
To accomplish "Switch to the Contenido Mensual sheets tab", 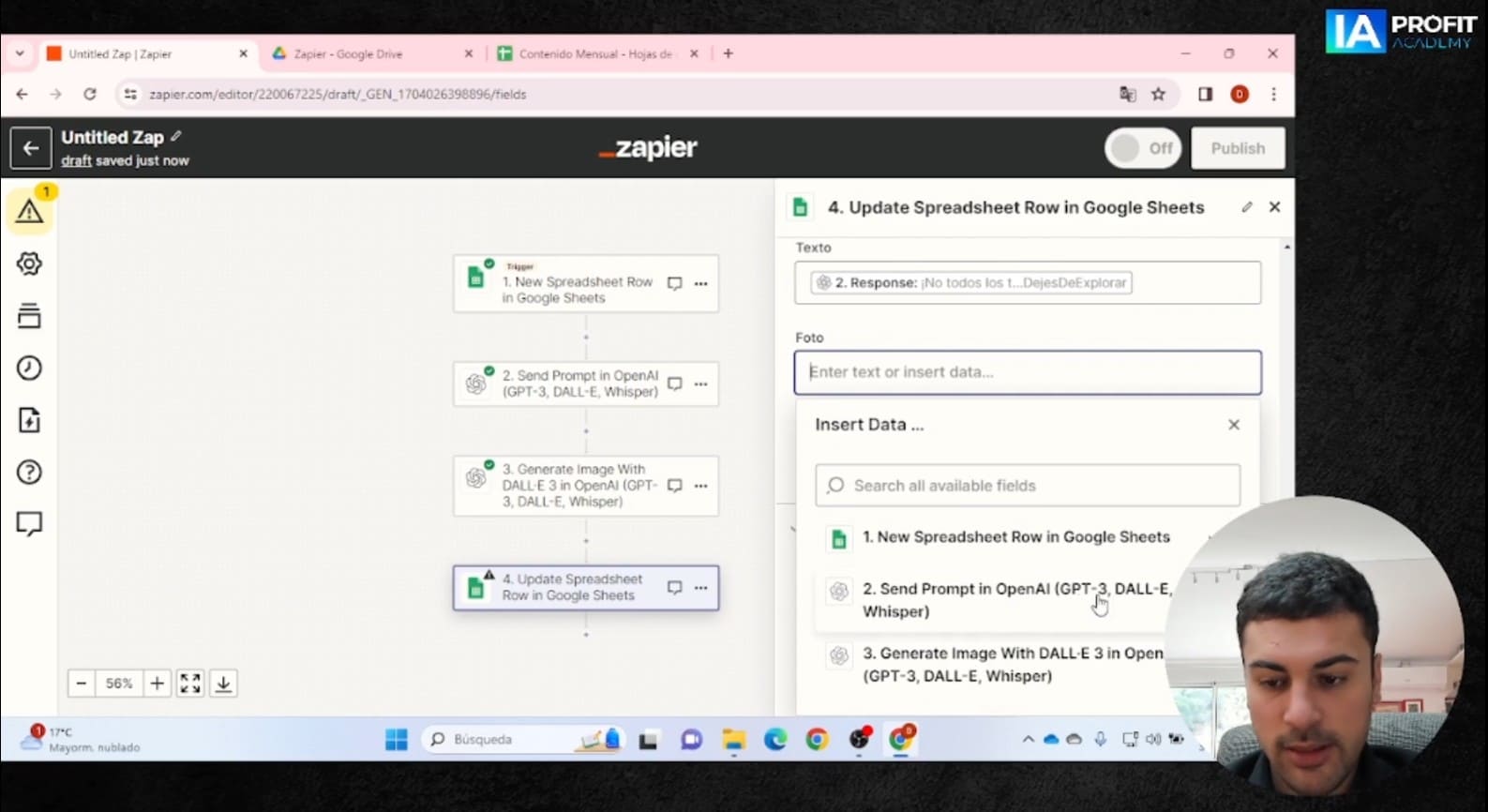I will pos(596,54).
